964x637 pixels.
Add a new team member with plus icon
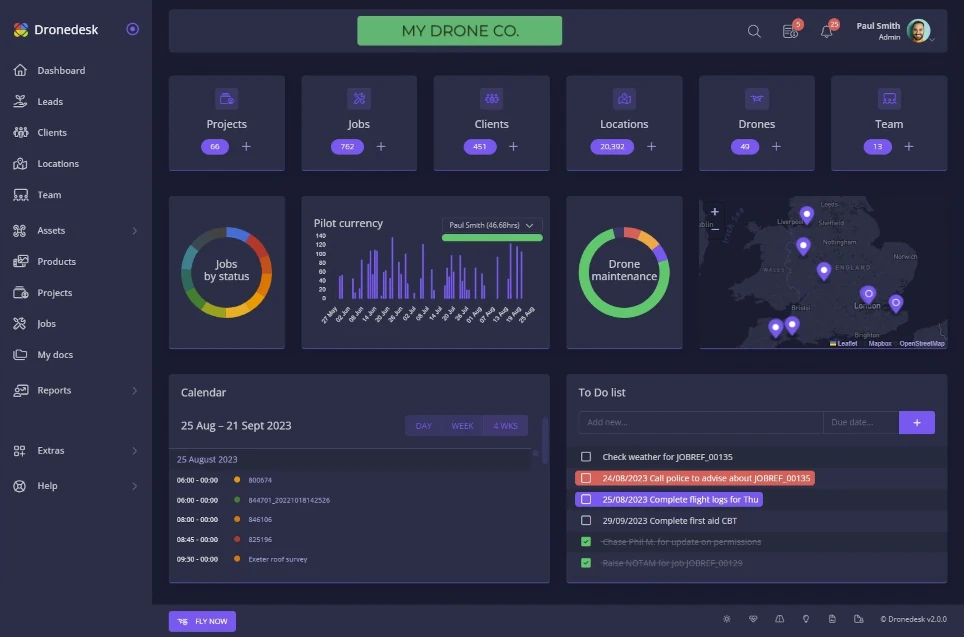point(909,146)
